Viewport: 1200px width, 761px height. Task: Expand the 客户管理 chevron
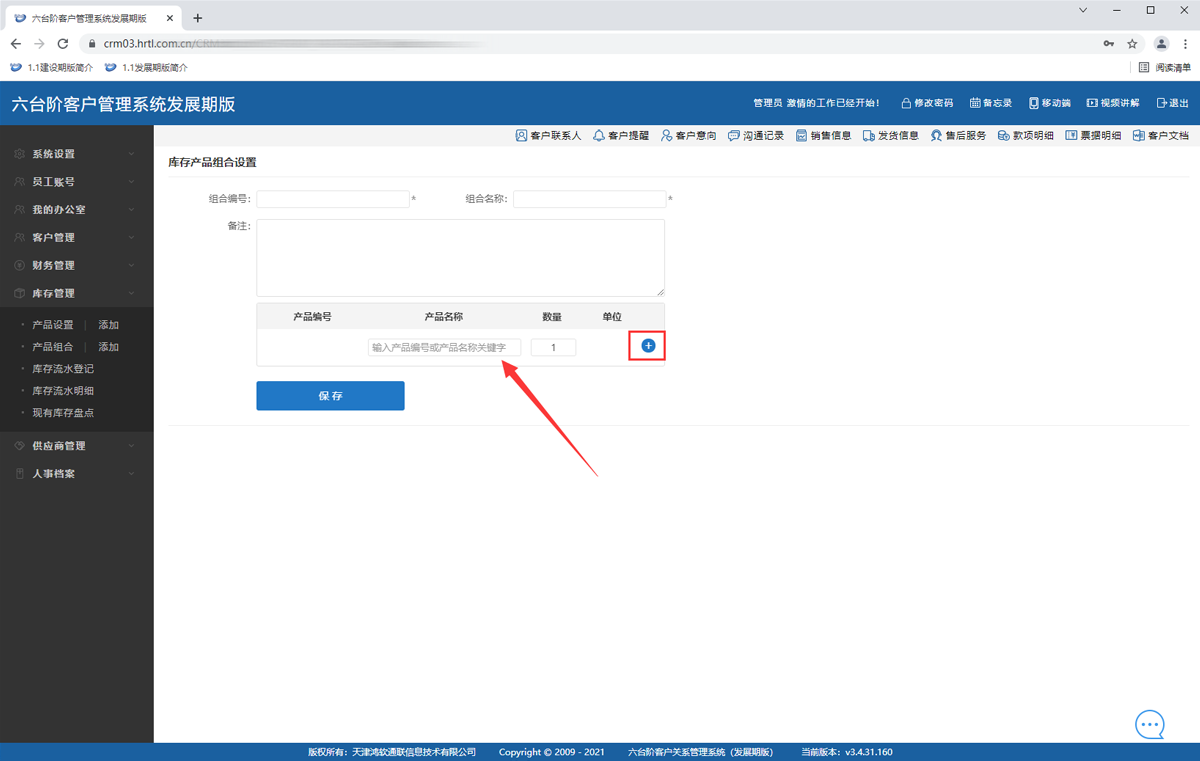click(x=132, y=238)
